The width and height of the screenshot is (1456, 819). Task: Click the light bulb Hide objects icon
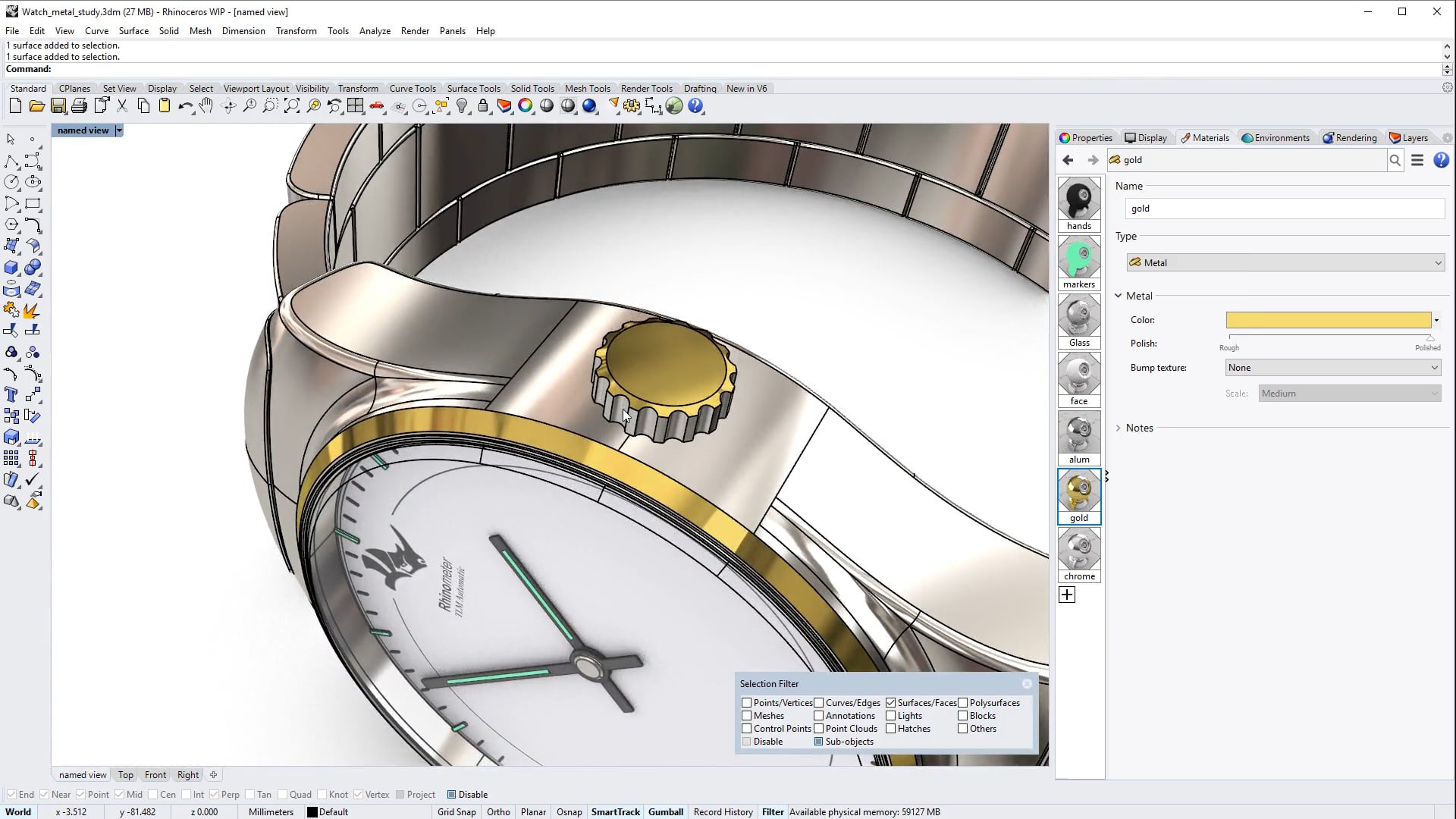click(x=462, y=106)
